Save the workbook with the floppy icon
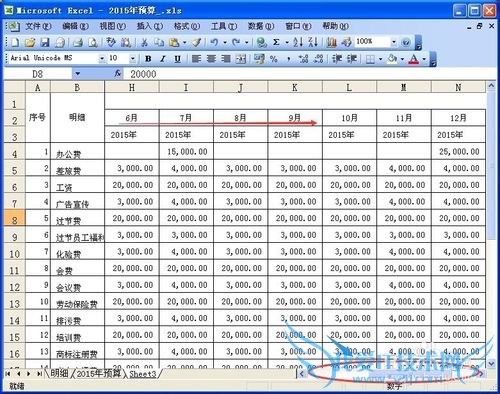 tap(45, 42)
